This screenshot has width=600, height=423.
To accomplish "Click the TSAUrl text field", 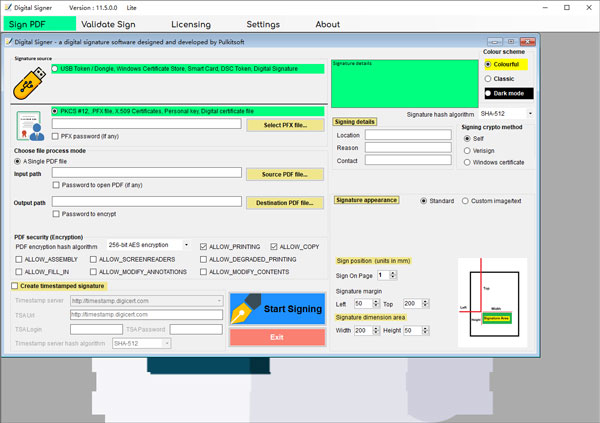I will pos(147,315).
